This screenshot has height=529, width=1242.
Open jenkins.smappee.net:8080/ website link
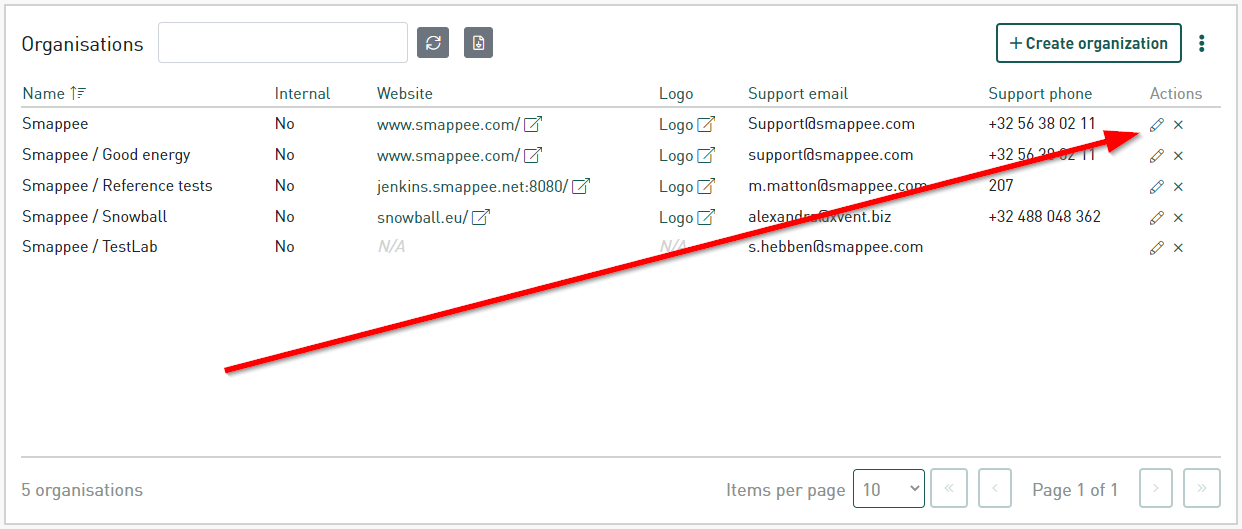coord(472,187)
